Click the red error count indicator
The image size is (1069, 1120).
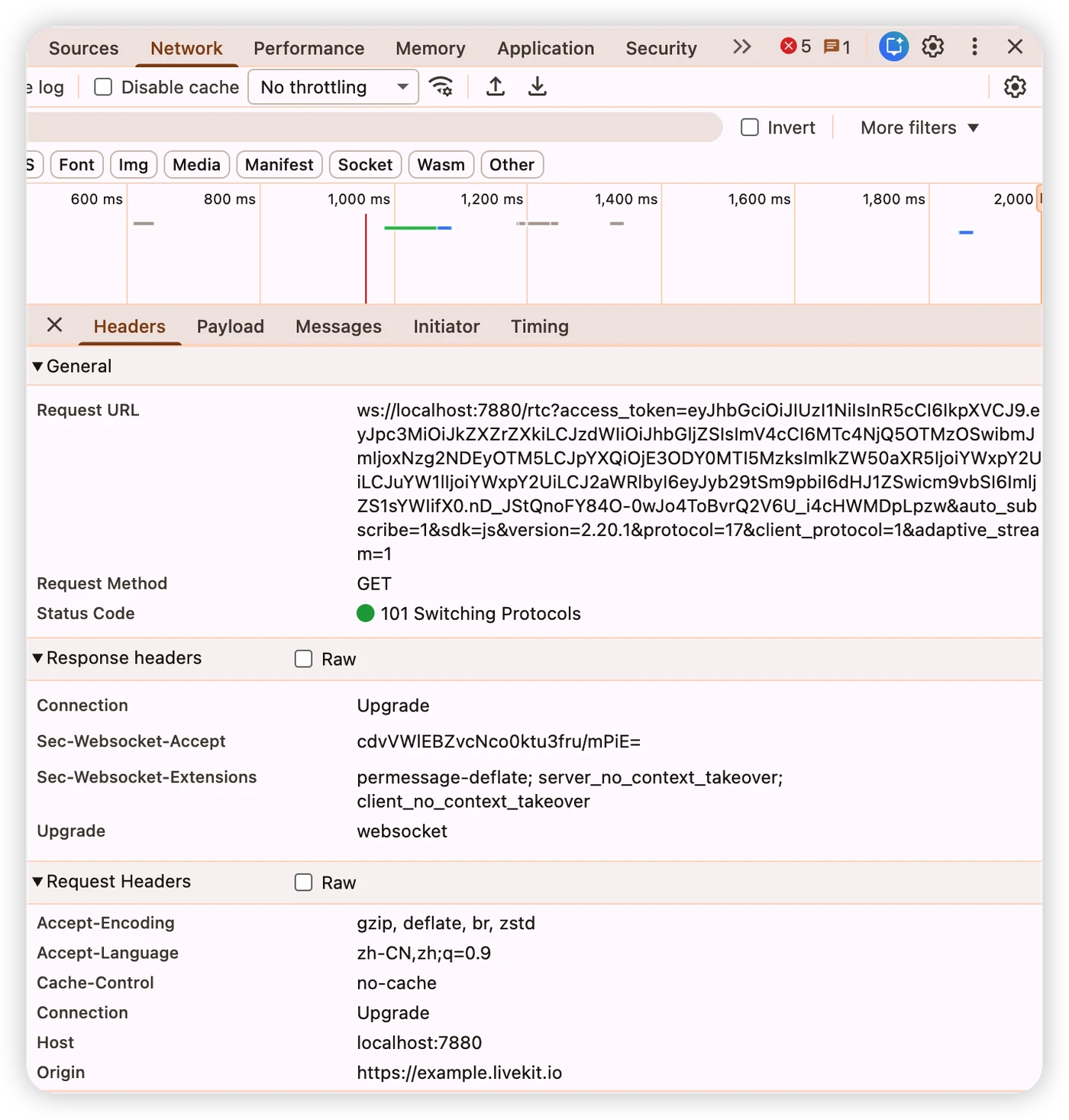coord(796,47)
